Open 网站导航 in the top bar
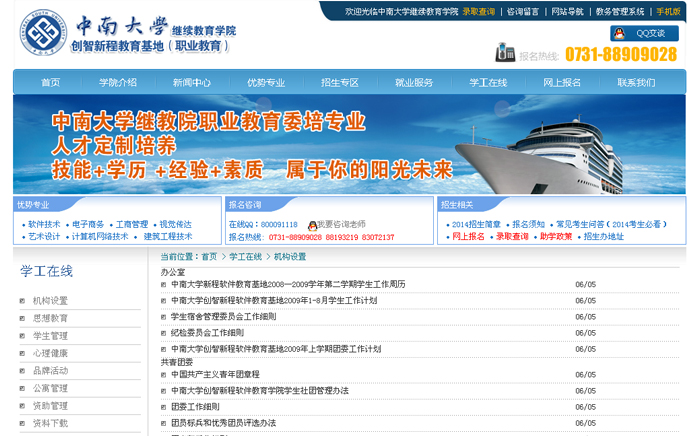 567,12
